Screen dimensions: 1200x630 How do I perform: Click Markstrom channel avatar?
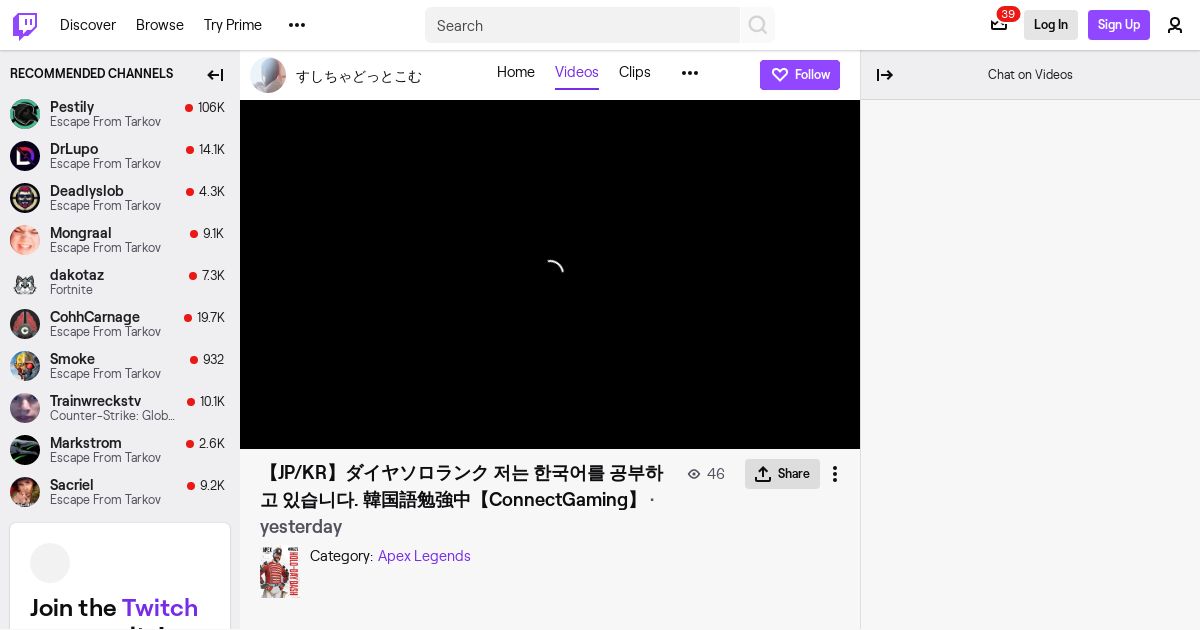(x=25, y=450)
